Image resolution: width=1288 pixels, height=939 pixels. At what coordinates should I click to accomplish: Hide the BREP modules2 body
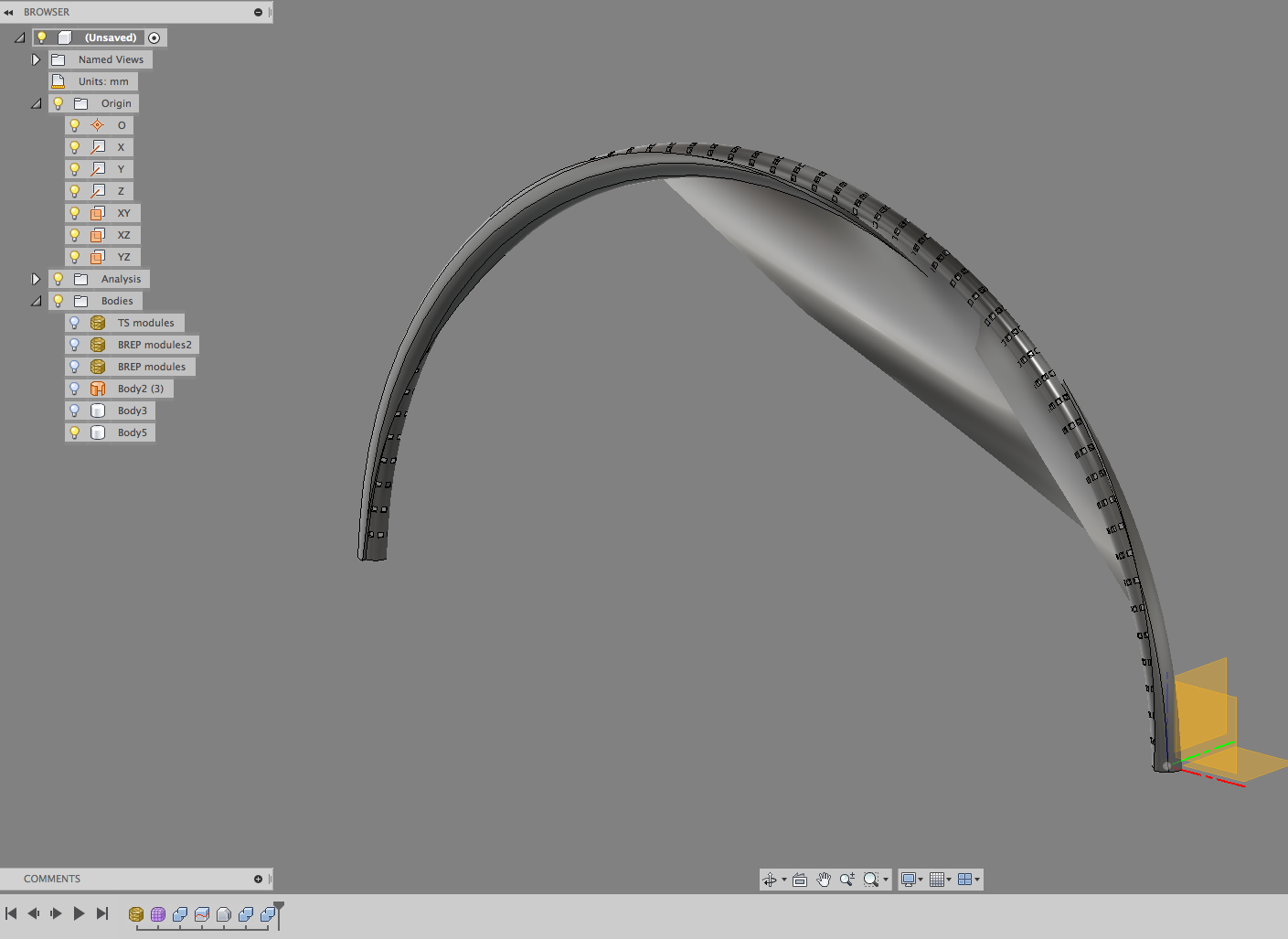pyautogui.click(x=74, y=344)
